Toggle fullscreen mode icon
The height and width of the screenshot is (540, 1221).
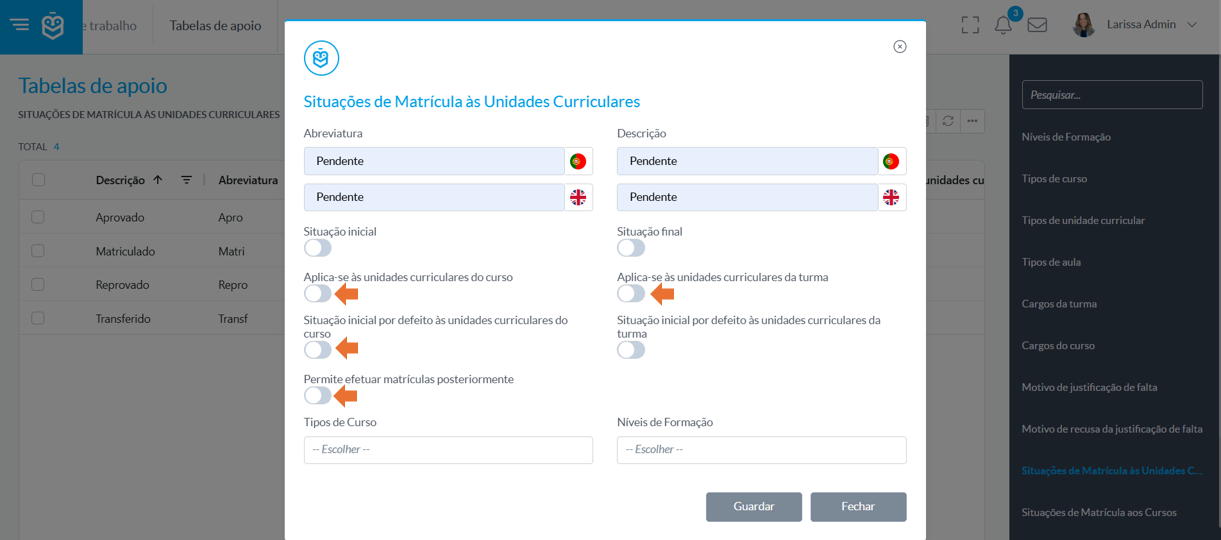point(970,25)
